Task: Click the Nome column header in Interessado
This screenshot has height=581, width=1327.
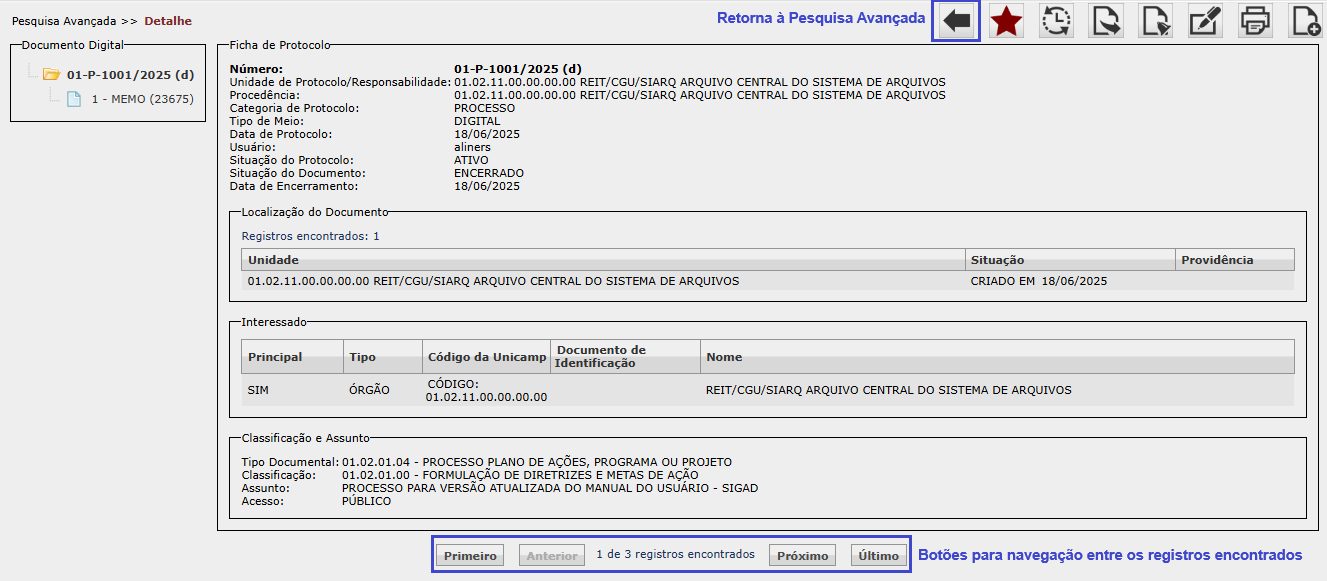Action: click(724, 357)
